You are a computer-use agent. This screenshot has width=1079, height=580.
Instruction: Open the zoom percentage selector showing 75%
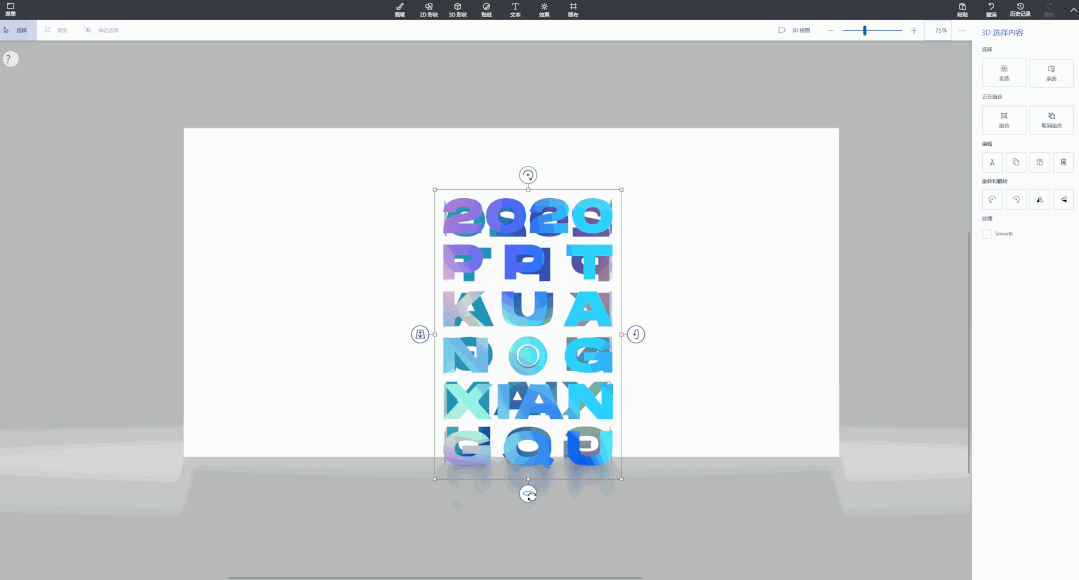click(x=938, y=29)
